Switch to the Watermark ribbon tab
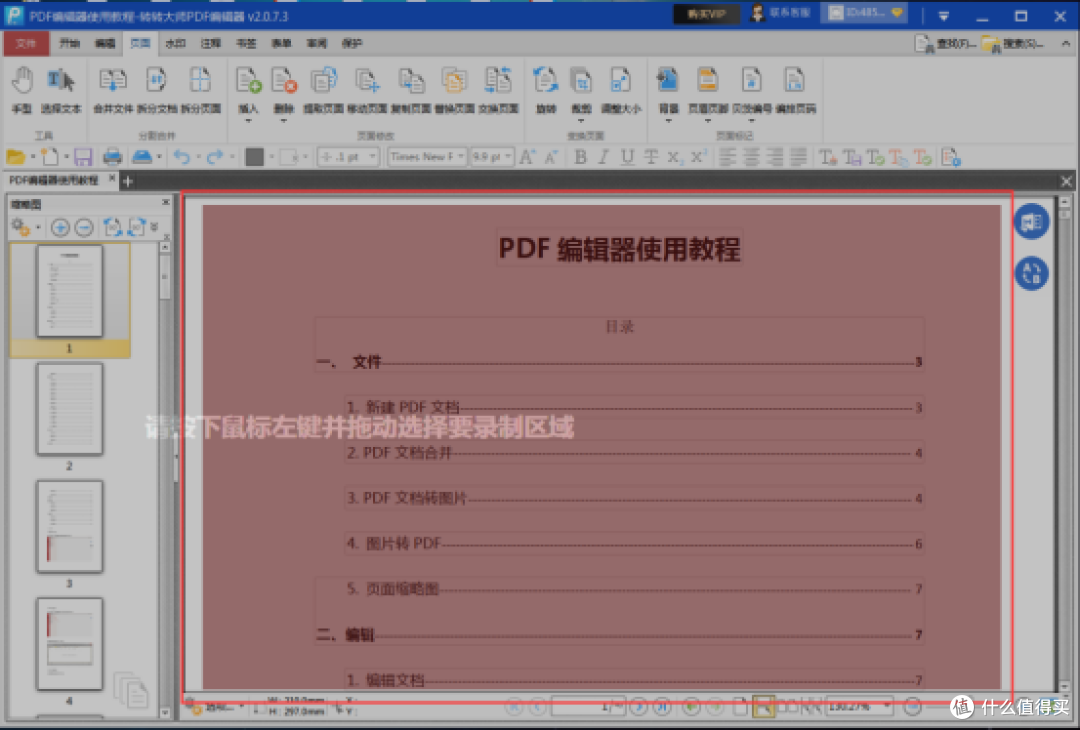Viewport: 1080px width, 730px height. 176,43
